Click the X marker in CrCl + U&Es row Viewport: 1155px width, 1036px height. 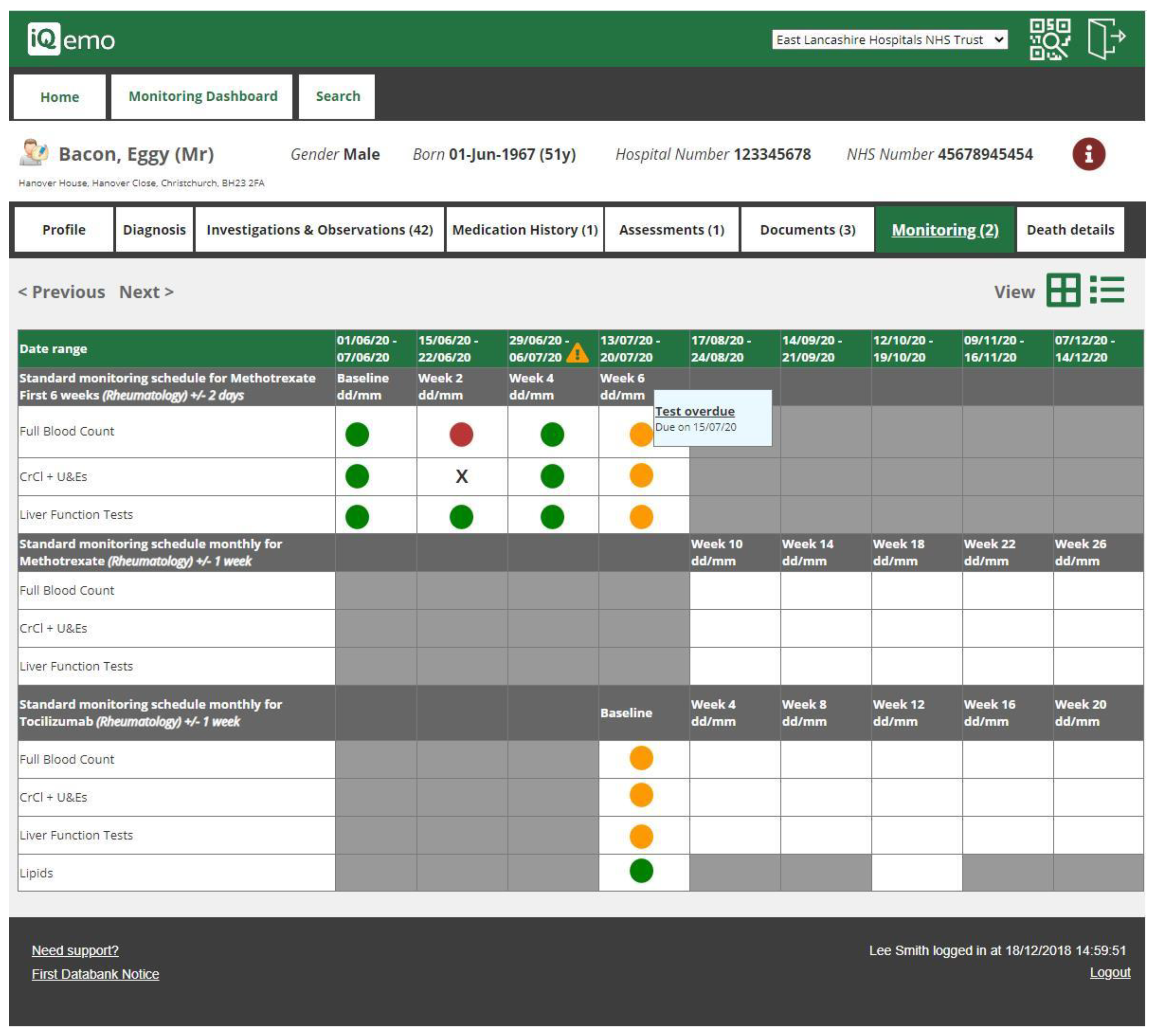point(462,476)
